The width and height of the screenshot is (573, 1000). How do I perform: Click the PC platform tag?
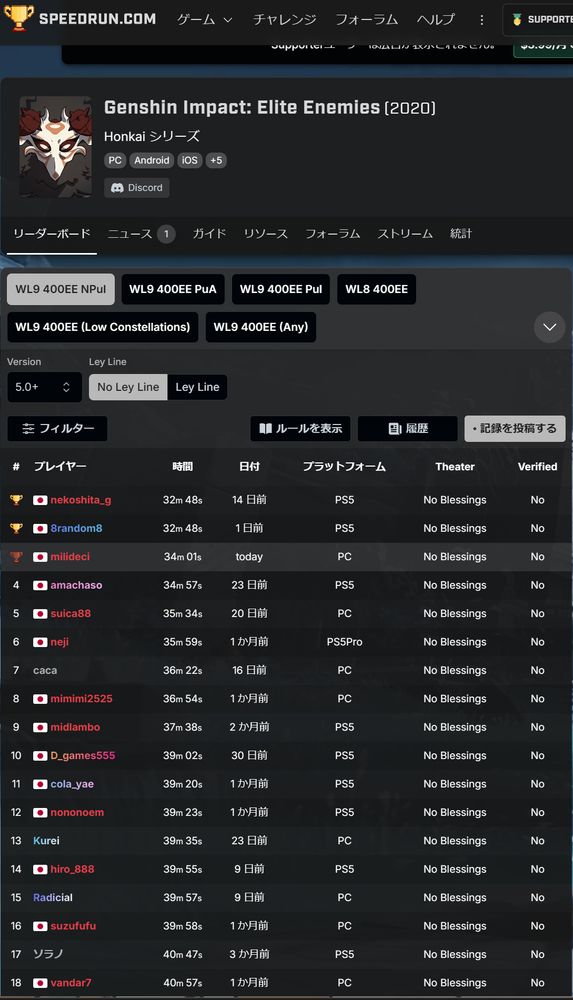tap(115, 160)
